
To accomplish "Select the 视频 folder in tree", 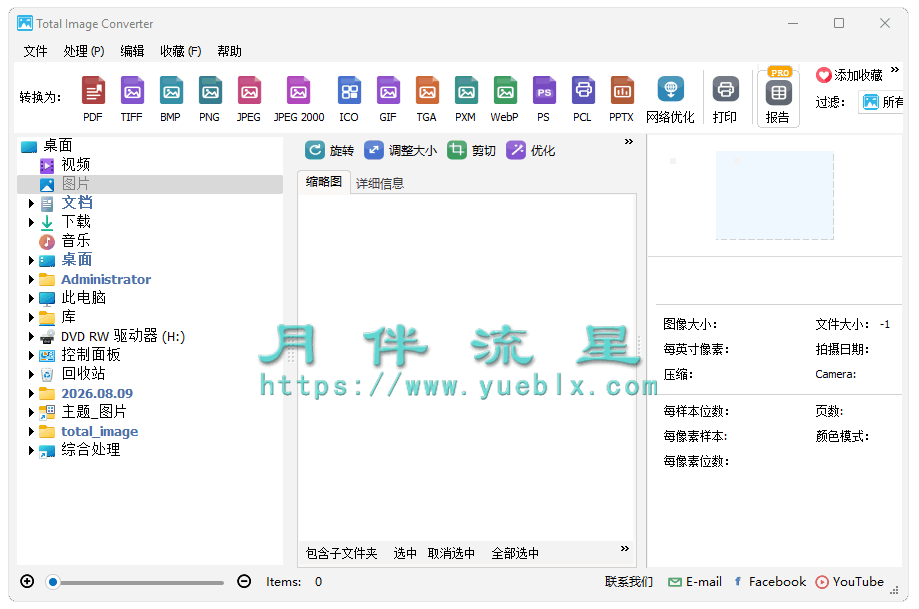I will tap(76, 165).
